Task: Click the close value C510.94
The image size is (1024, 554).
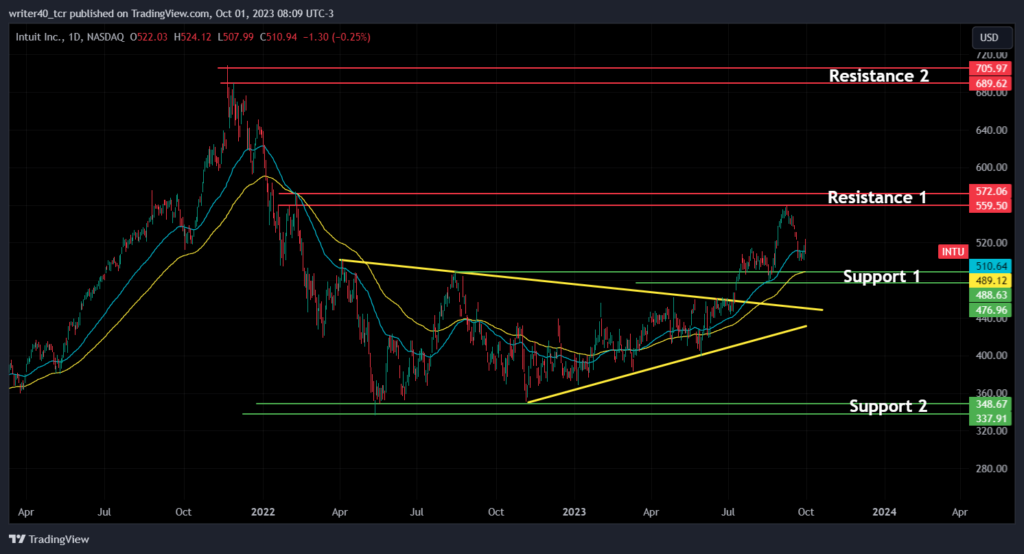Action: (x=279, y=37)
